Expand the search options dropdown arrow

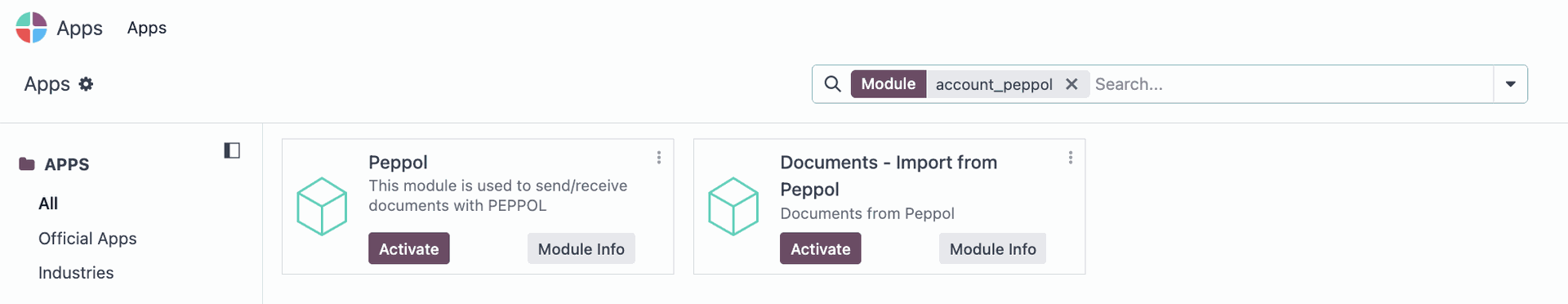1511,84
